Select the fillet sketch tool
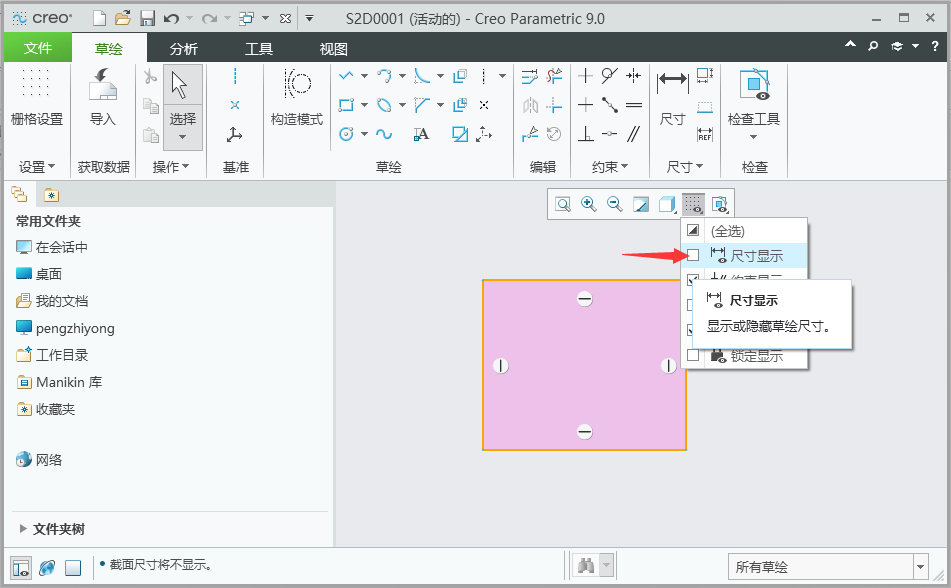The height and width of the screenshot is (588, 951). (422, 76)
